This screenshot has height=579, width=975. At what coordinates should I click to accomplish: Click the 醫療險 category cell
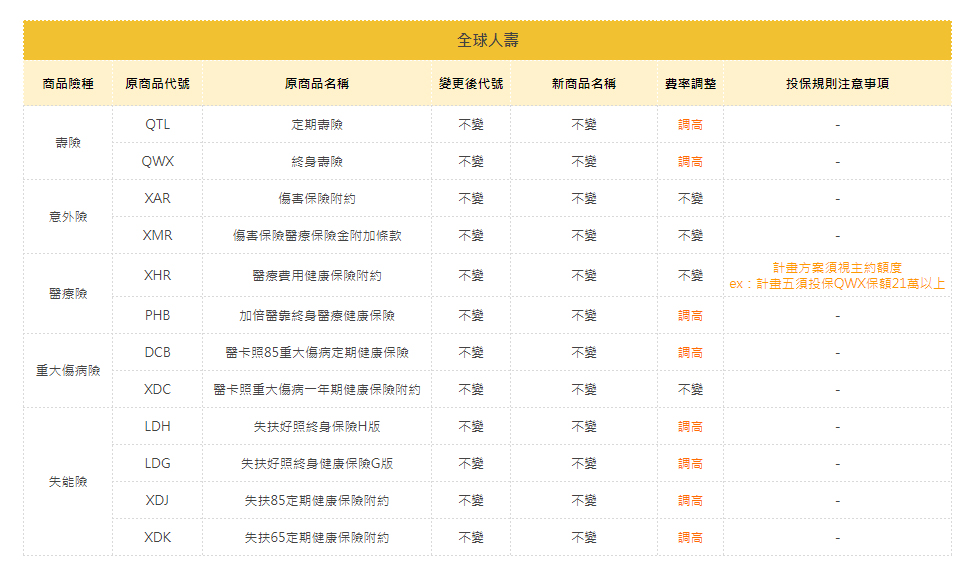[x=68, y=294]
